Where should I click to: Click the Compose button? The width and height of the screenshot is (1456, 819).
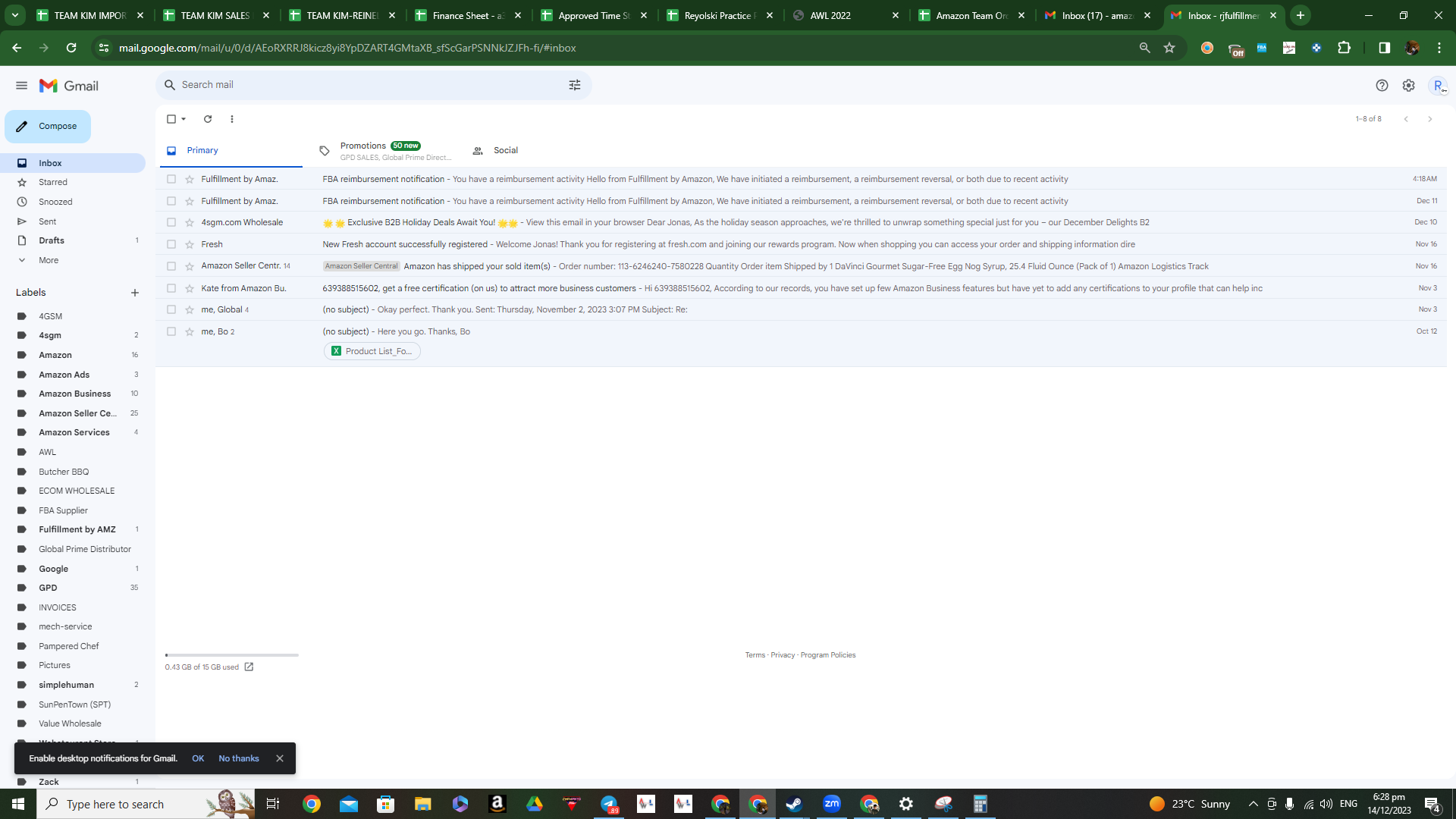point(48,127)
